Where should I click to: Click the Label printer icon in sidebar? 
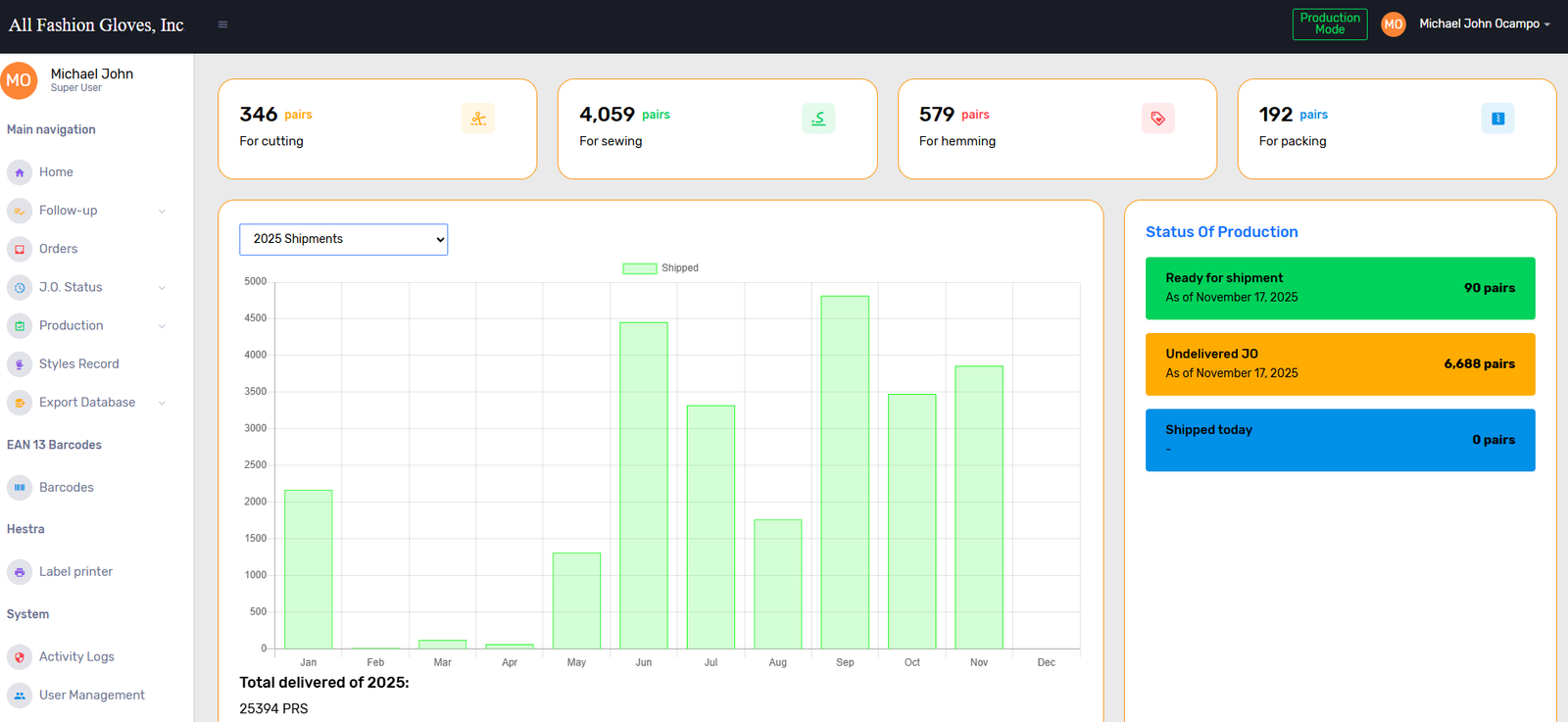pyautogui.click(x=20, y=572)
